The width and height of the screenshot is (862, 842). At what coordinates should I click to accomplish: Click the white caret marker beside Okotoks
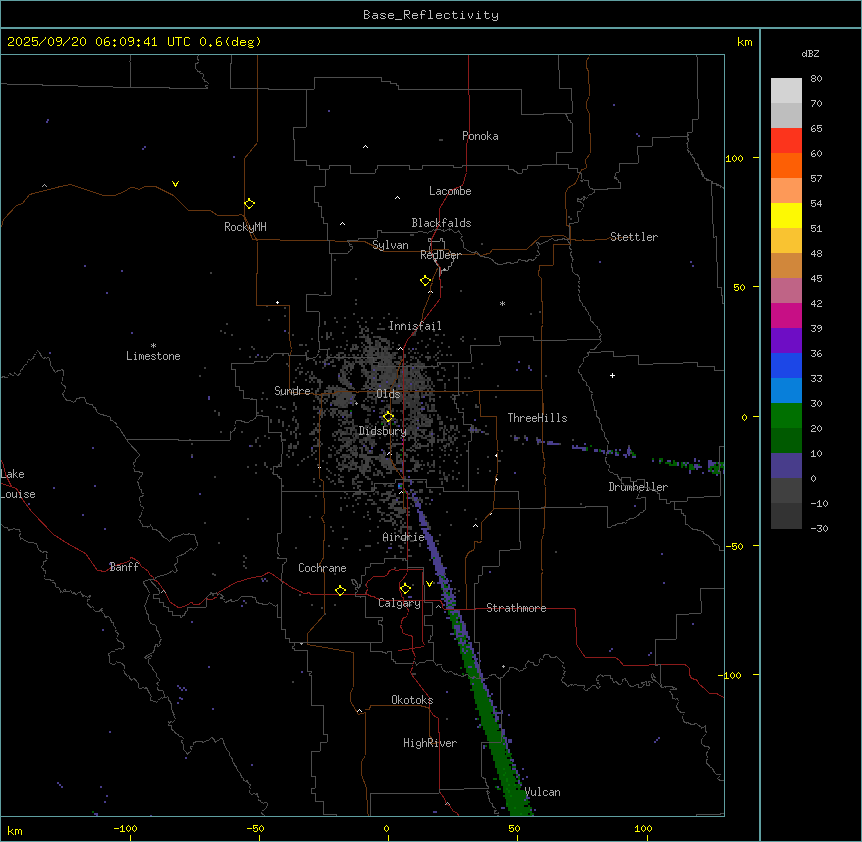(359, 711)
